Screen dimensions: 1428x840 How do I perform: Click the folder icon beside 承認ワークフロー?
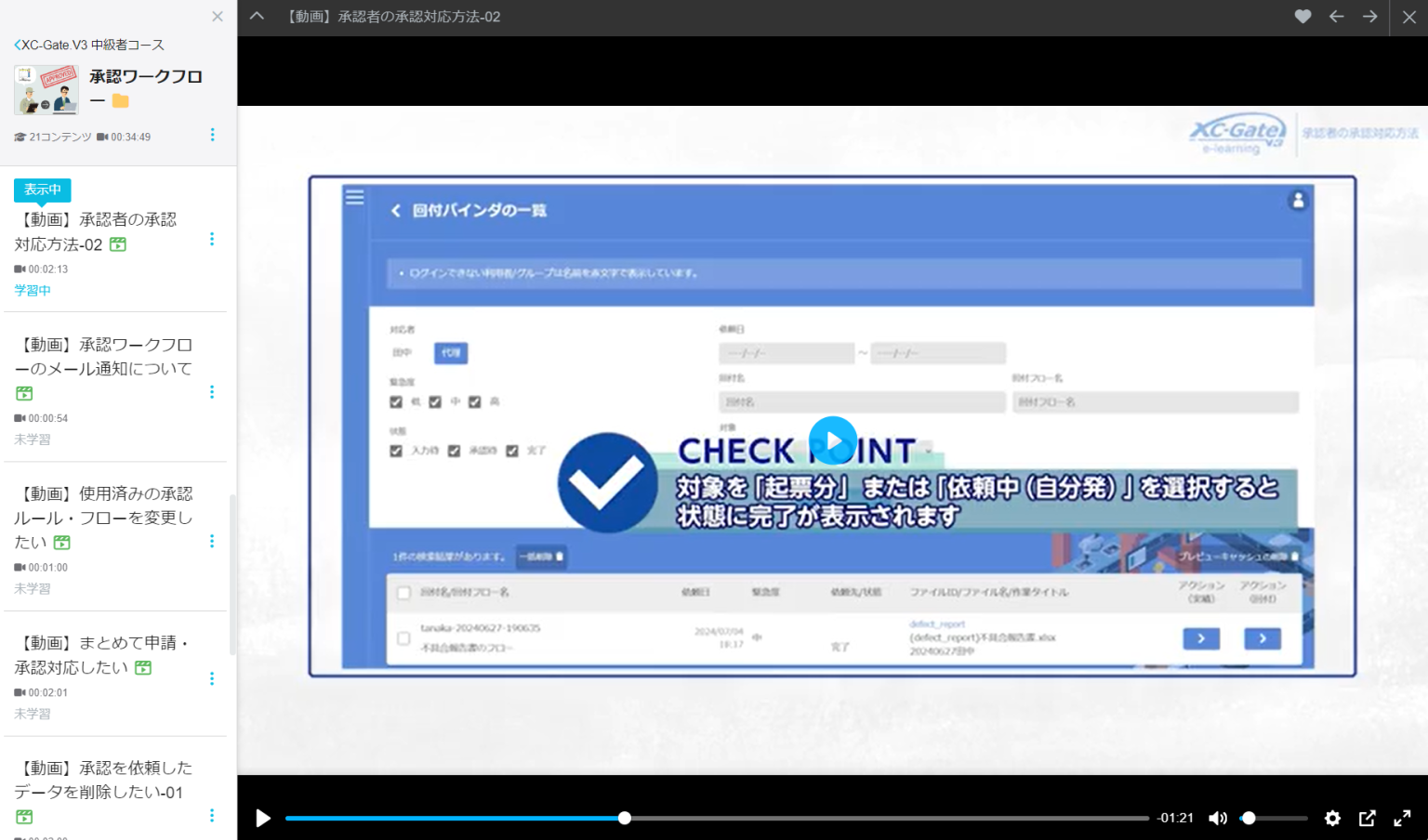120,100
